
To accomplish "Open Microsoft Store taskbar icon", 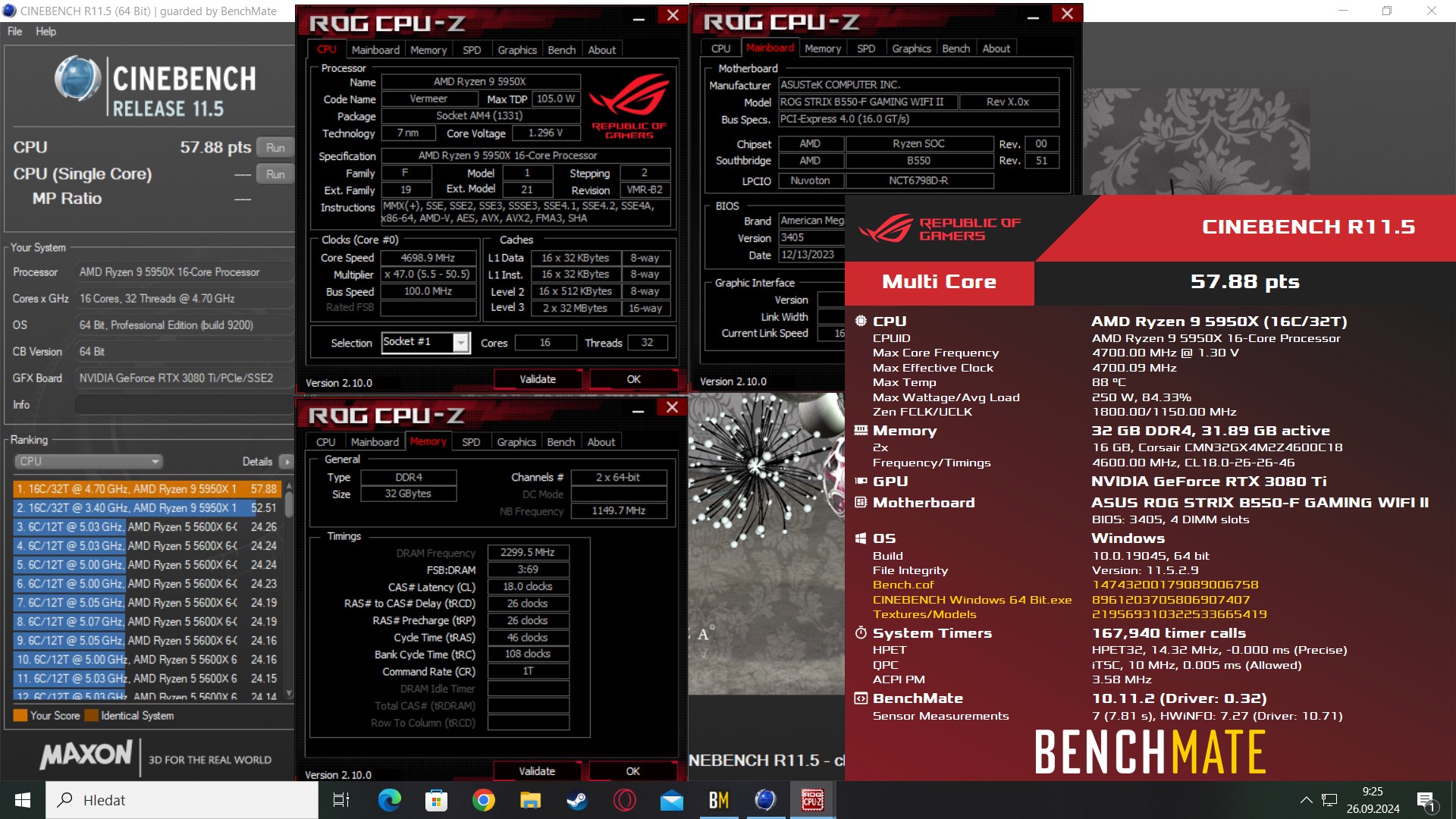I will point(436,800).
